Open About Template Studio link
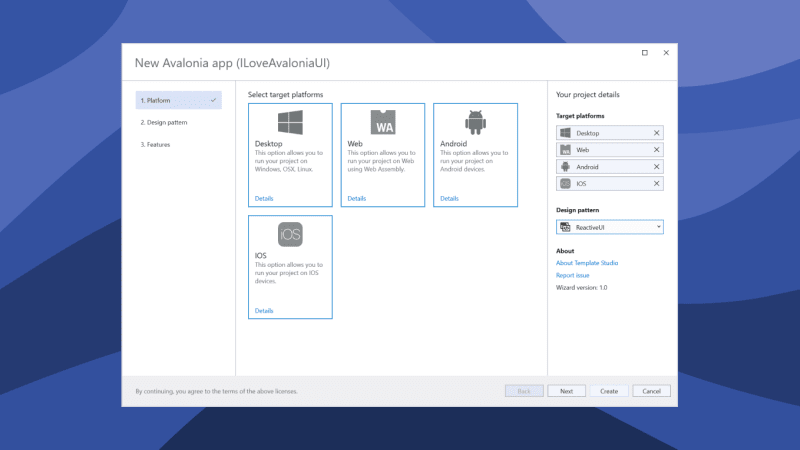 coord(587,263)
